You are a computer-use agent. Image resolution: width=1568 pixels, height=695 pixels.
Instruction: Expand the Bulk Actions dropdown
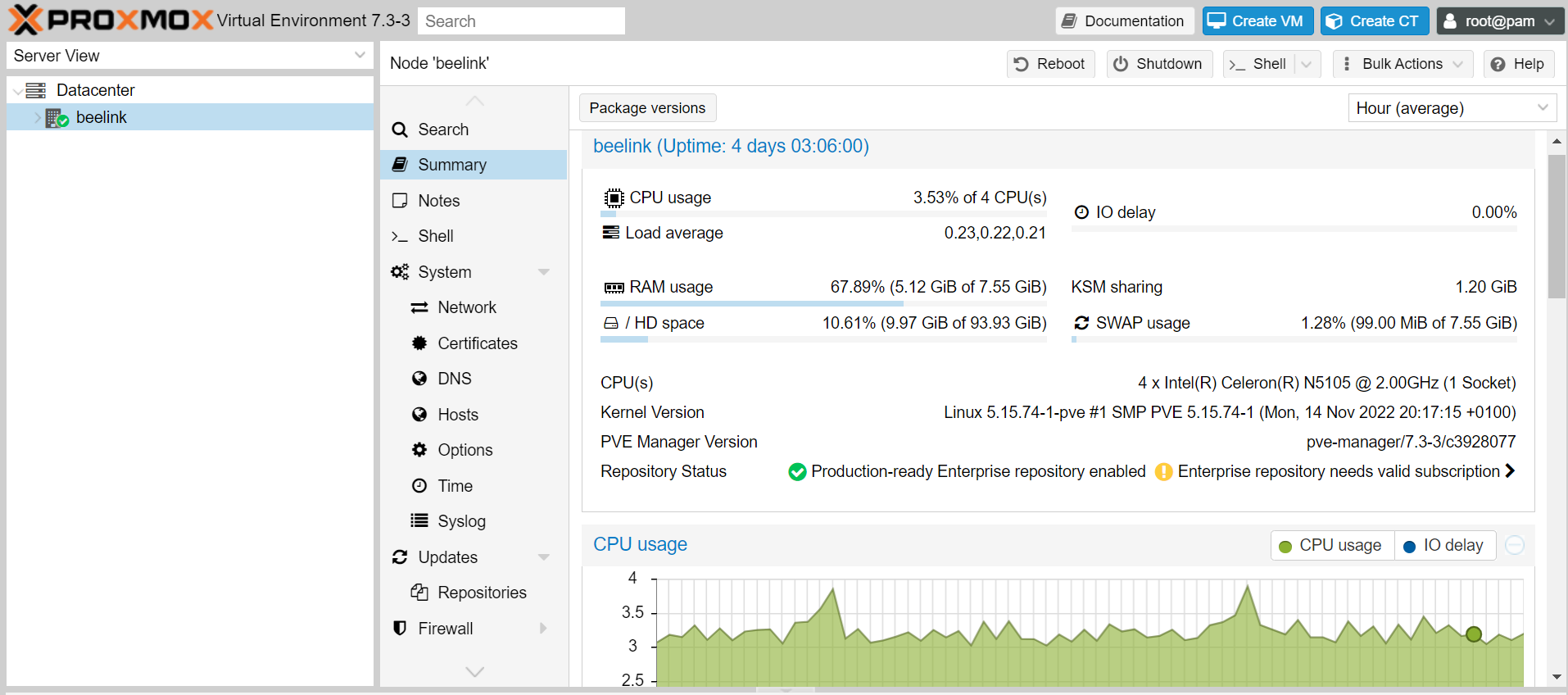[1403, 64]
